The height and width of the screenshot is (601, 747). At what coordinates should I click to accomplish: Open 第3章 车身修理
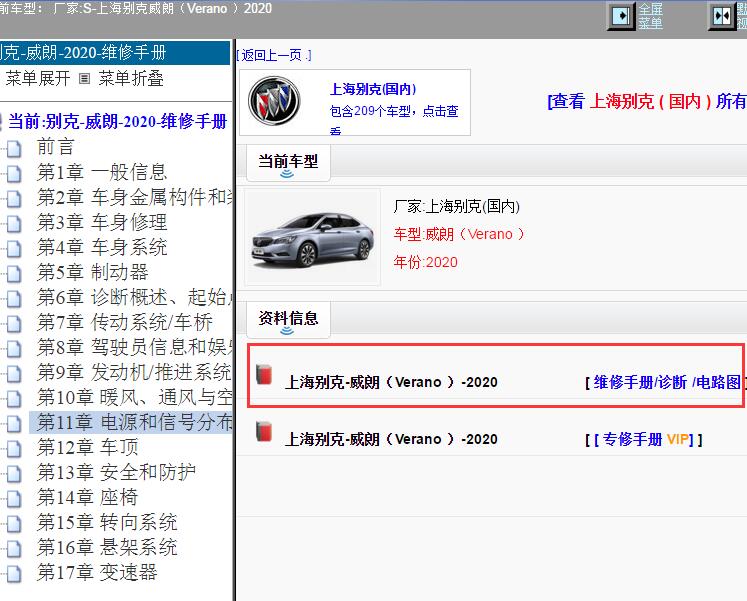[102, 222]
